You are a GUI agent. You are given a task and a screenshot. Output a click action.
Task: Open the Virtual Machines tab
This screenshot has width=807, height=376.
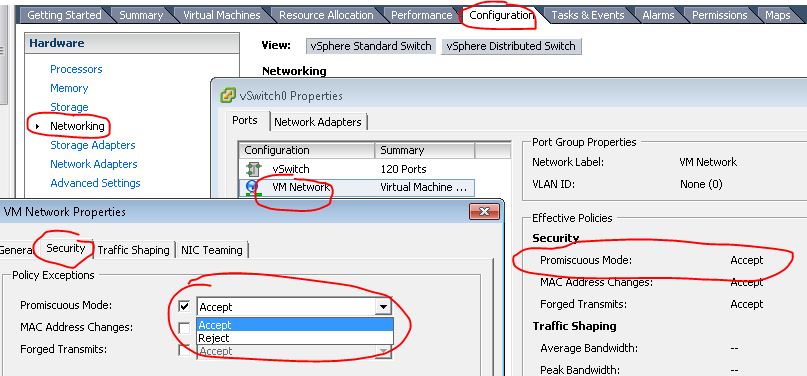pyautogui.click(x=222, y=15)
